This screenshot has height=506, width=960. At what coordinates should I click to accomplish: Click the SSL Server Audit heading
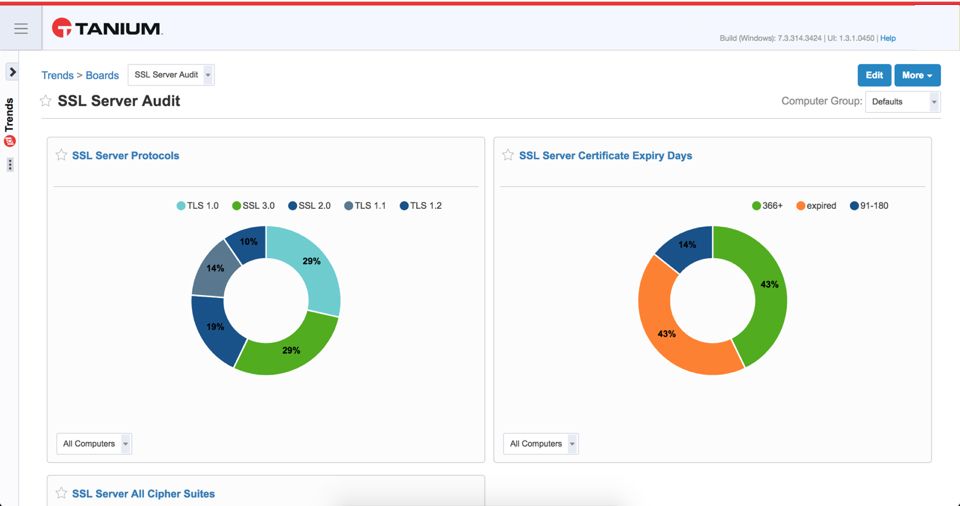[119, 101]
